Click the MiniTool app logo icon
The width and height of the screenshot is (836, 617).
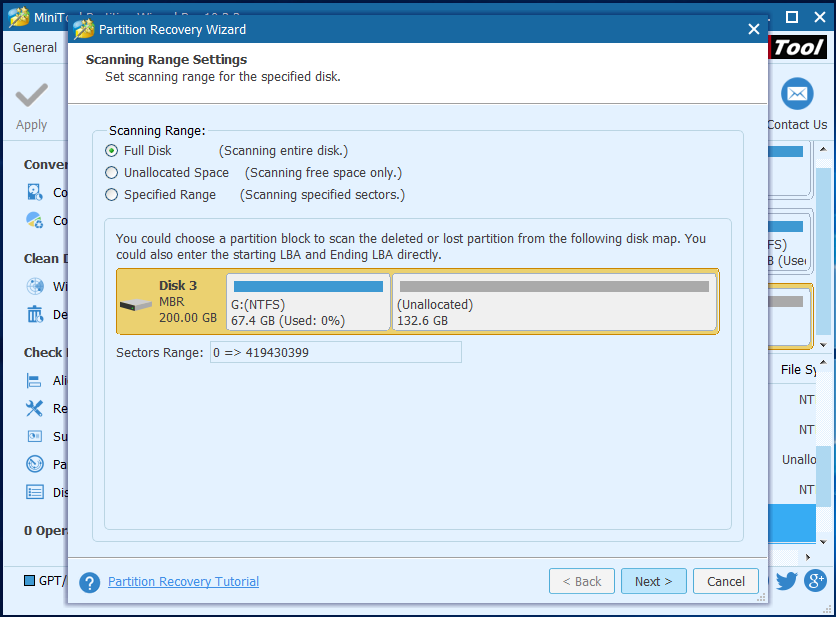(19, 17)
